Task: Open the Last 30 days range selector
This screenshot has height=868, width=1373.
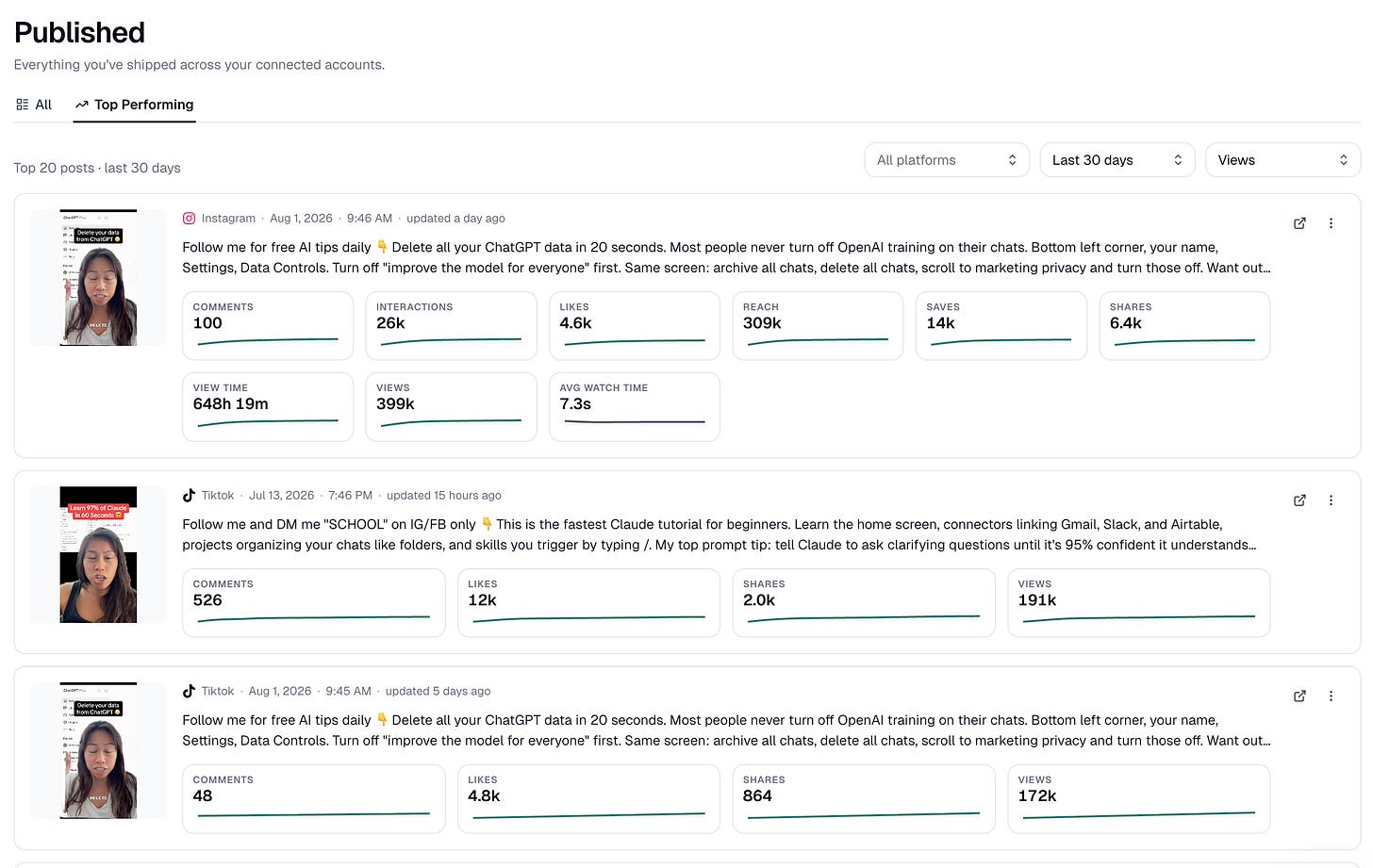Action: pyautogui.click(x=1117, y=160)
